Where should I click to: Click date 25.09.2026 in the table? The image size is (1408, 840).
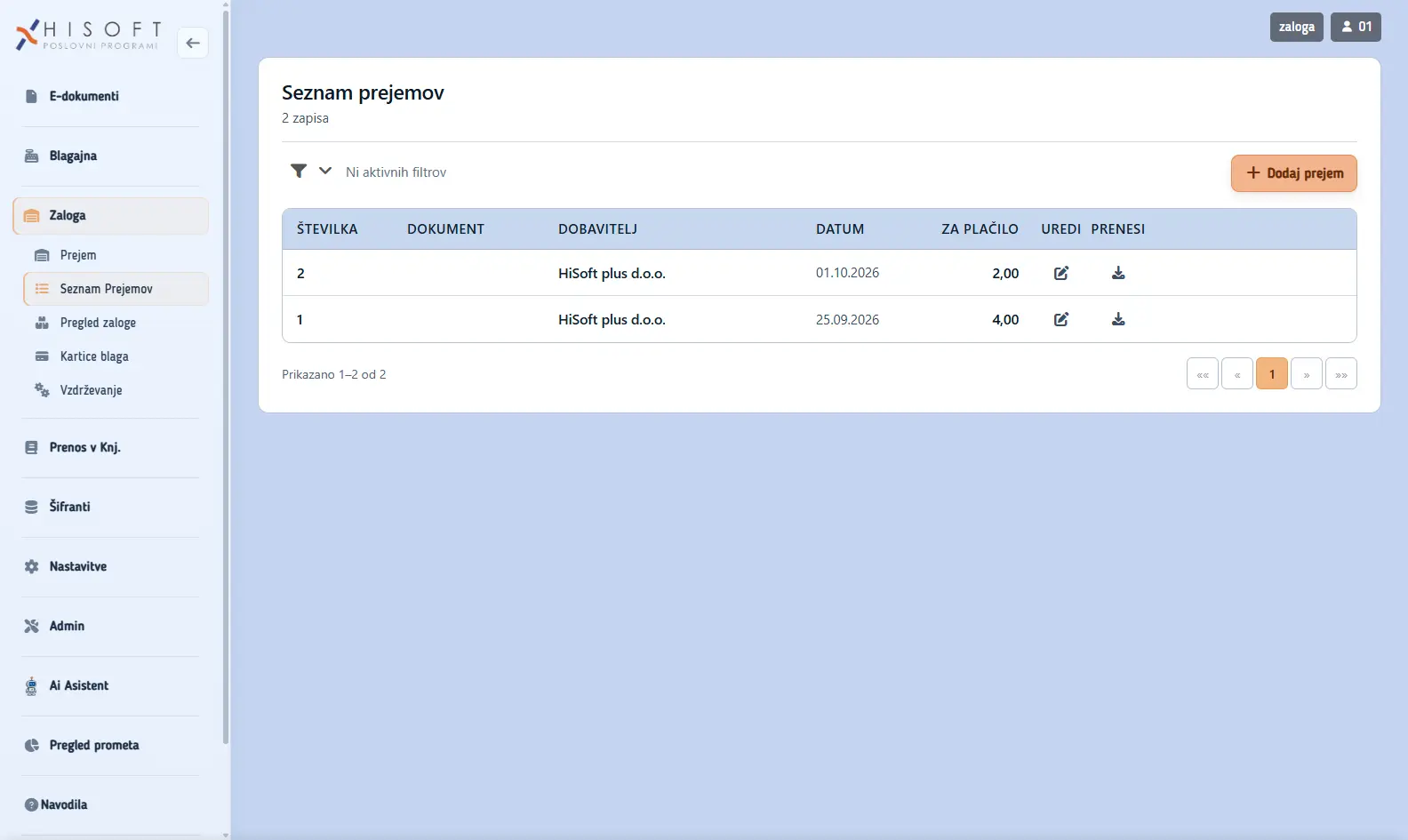point(847,320)
